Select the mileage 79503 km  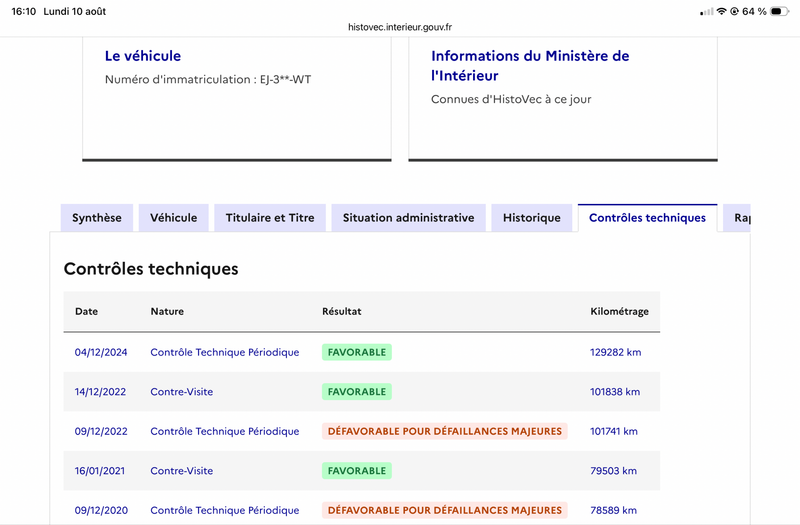click(613, 471)
